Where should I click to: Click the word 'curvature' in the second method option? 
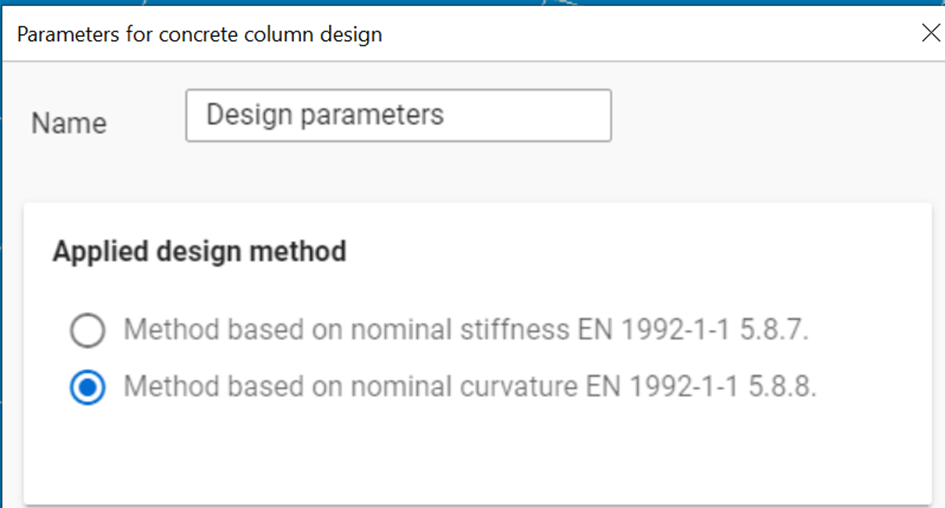(x=519, y=386)
